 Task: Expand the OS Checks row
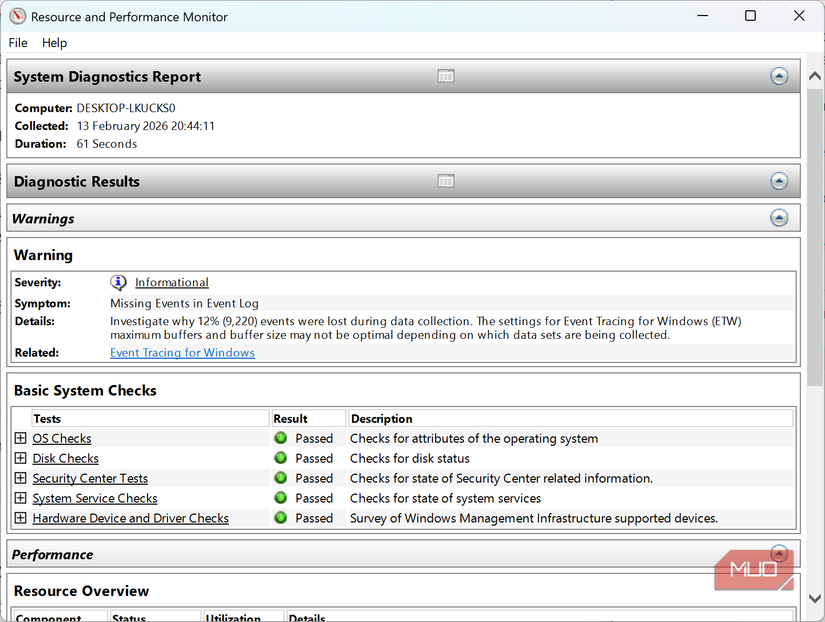(x=21, y=438)
